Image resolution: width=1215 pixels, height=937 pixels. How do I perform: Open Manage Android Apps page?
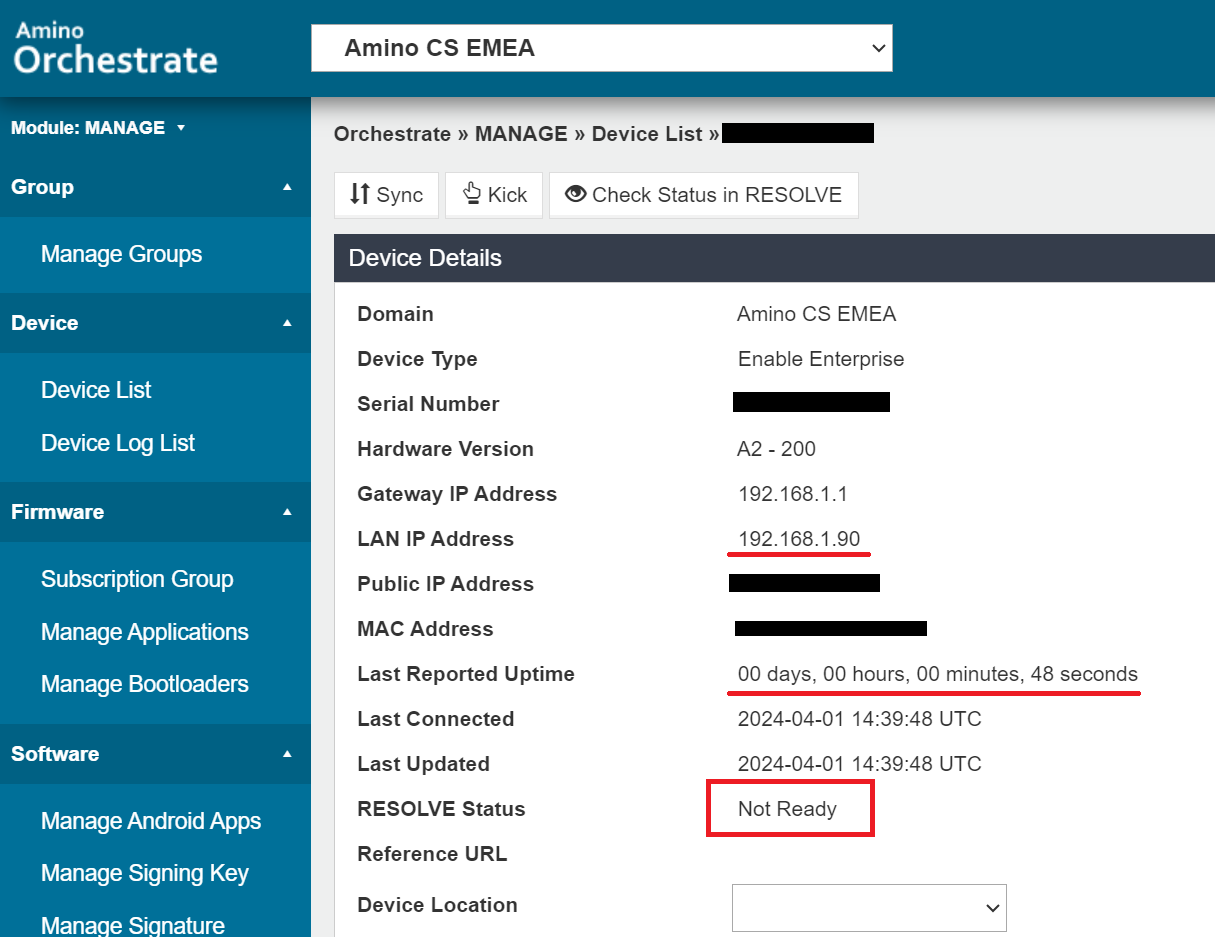click(151, 821)
